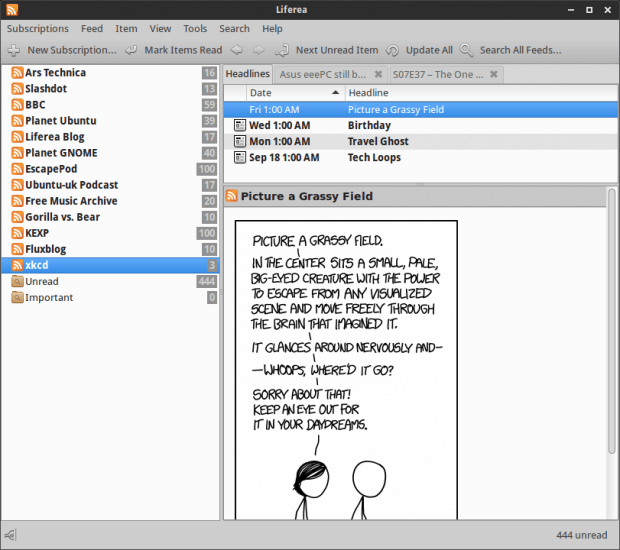Select the Planet GNOME feed name
This screenshot has height=550, width=620.
pos(61,153)
